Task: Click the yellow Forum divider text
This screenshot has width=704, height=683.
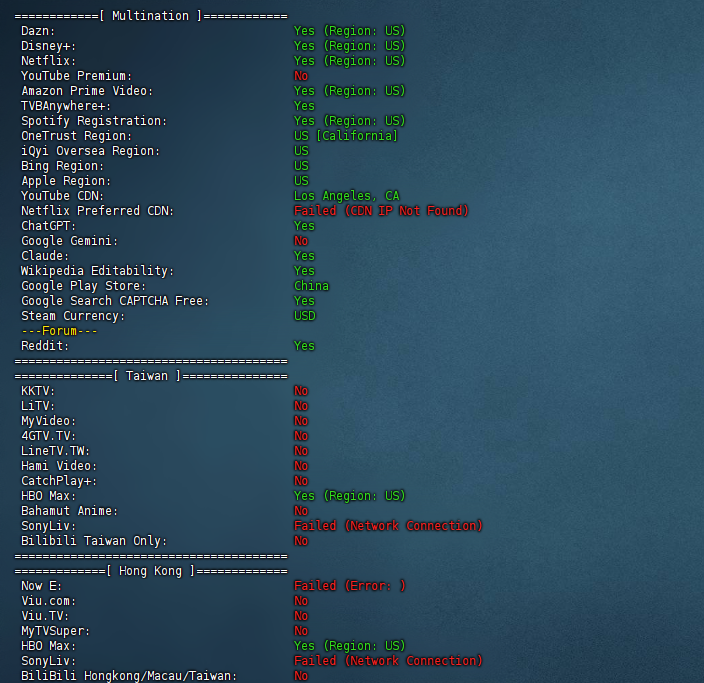Action: (x=59, y=331)
